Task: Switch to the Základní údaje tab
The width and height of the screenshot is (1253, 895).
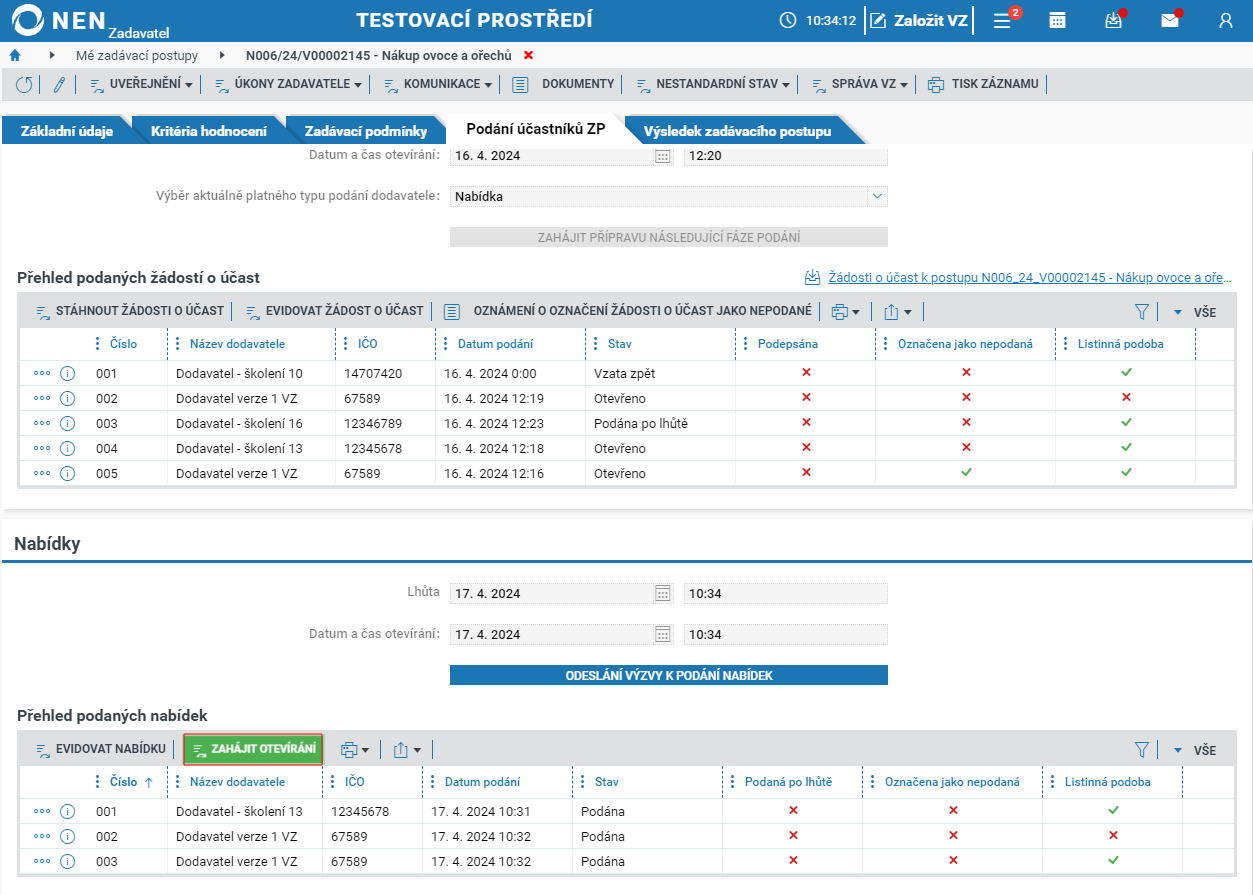Action: tap(67, 131)
